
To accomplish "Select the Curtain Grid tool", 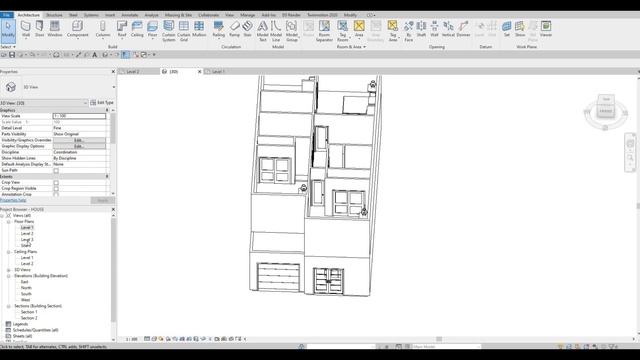I will click(x=184, y=31).
